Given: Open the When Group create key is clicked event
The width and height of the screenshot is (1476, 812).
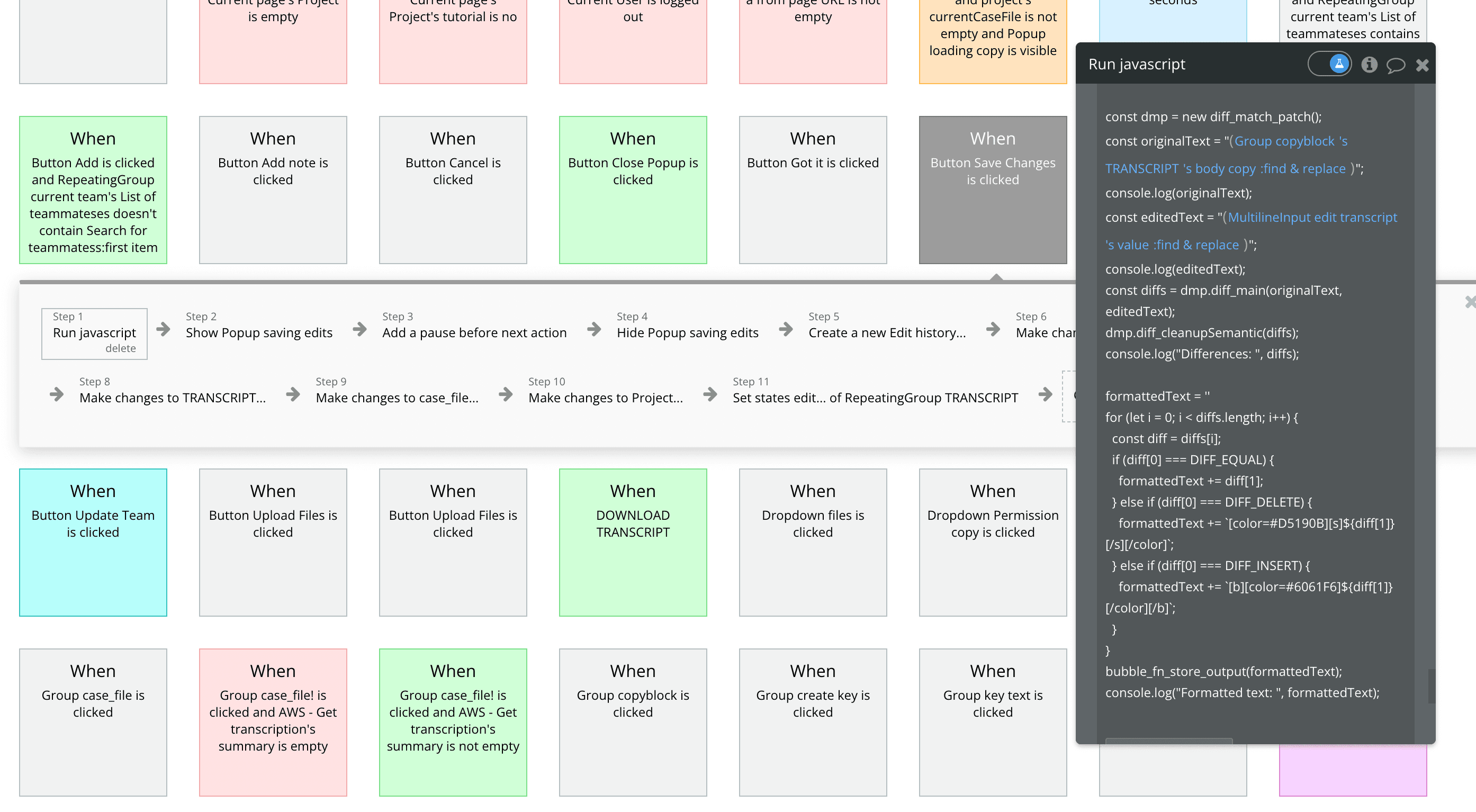Looking at the screenshot, I should pos(813,722).
